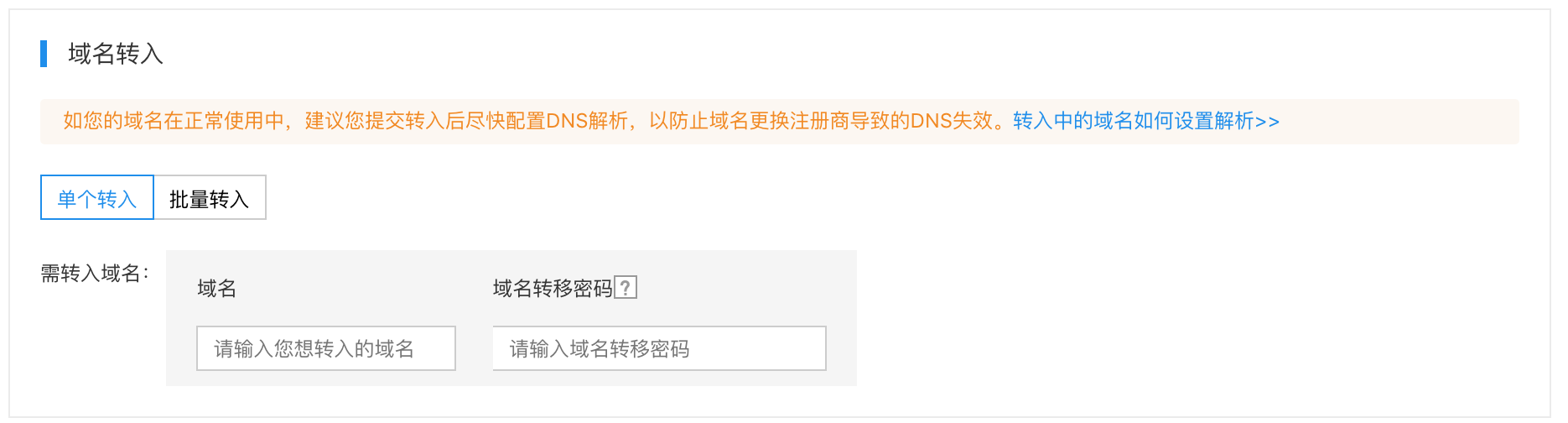The image size is (1568, 423).
Task: Click the gray panel between the 域名 and 域名转移密码 labels
Action: tap(365, 289)
